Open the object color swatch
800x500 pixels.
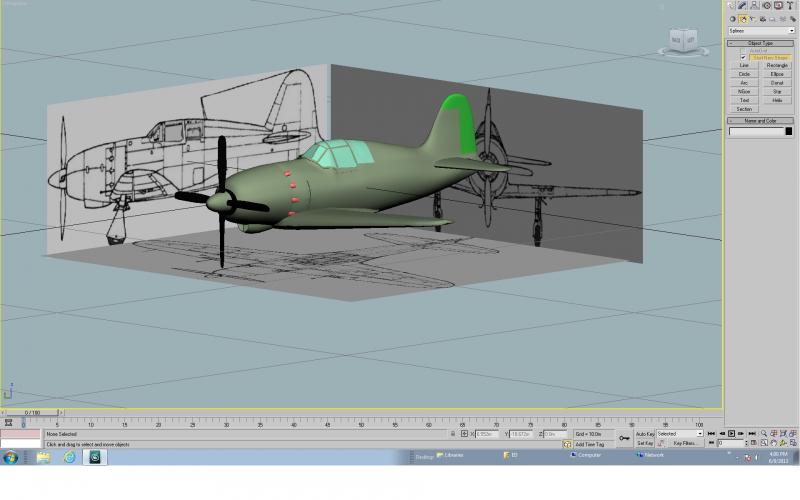(x=788, y=132)
